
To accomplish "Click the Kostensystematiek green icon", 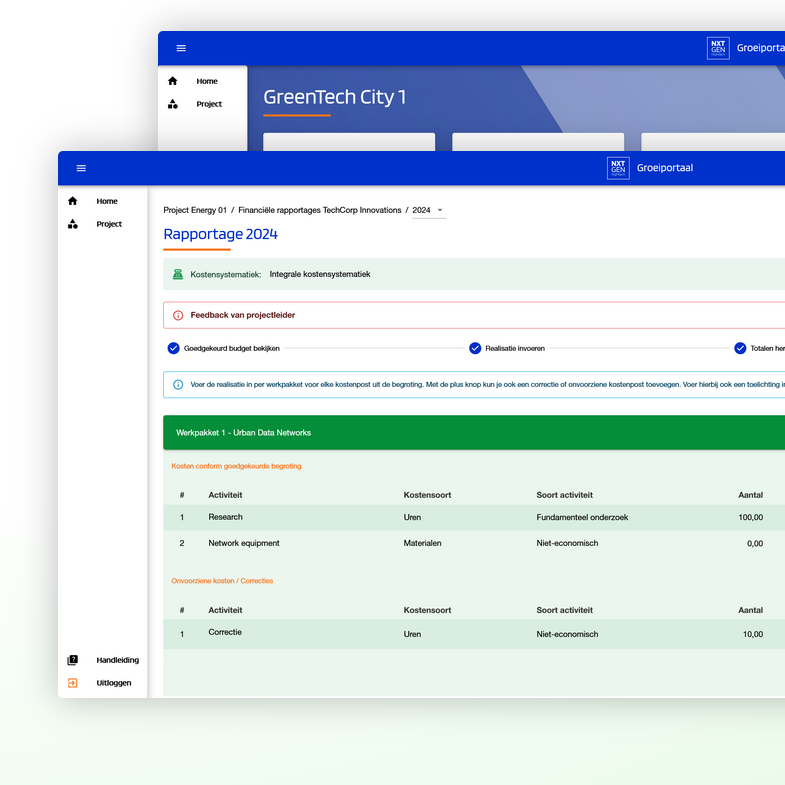I will click(178, 274).
